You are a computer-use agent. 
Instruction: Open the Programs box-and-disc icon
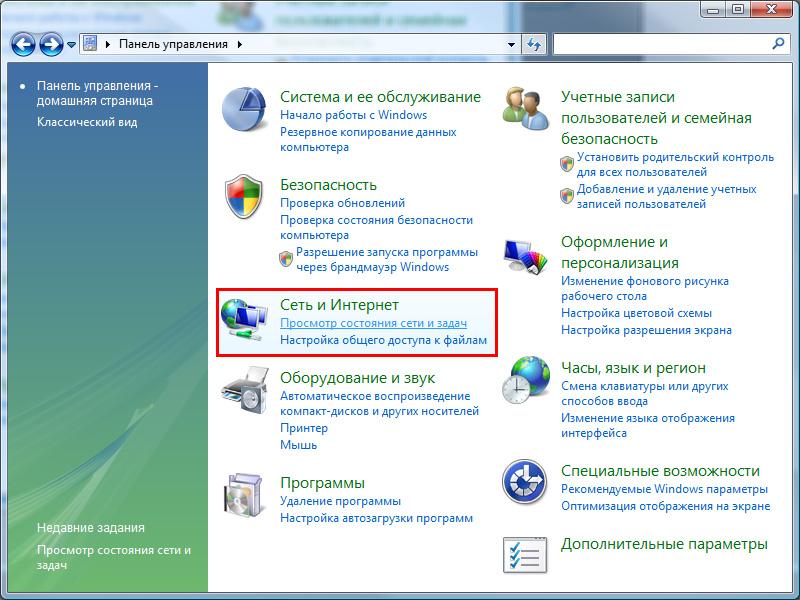tap(244, 495)
